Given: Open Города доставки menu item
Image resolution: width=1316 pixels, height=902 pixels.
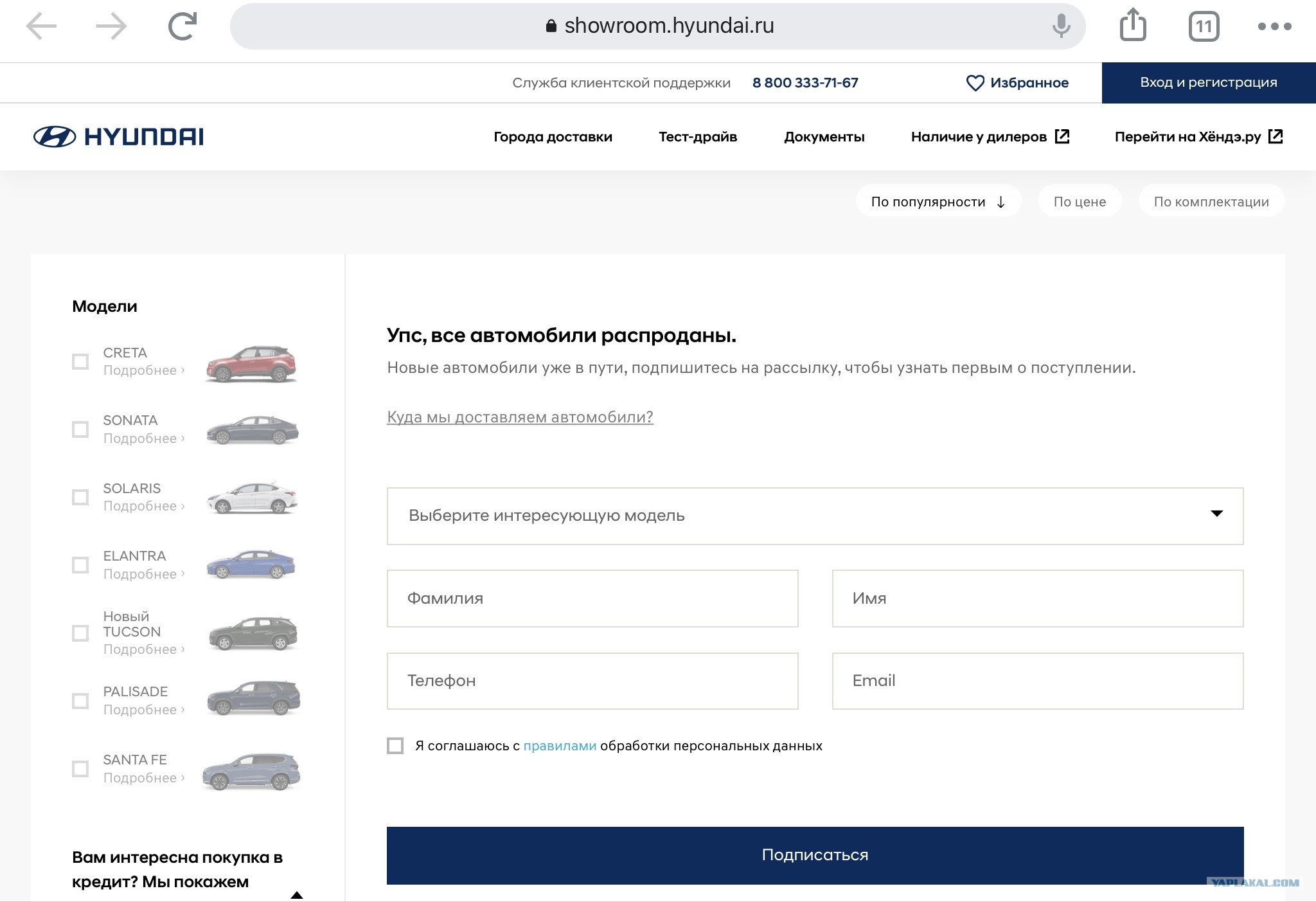Looking at the screenshot, I should pos(553,137).
